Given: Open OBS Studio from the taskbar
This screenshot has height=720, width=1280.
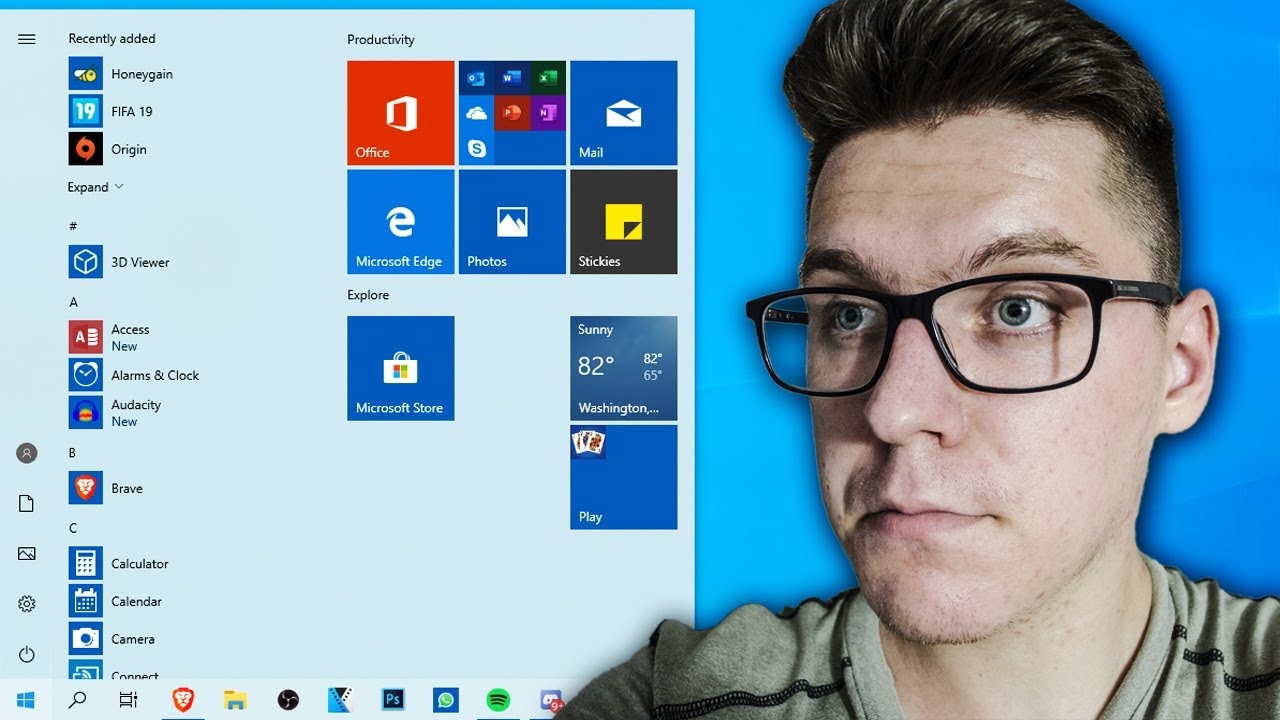Looking at the screenshot, I should click(x=288, y=699).
